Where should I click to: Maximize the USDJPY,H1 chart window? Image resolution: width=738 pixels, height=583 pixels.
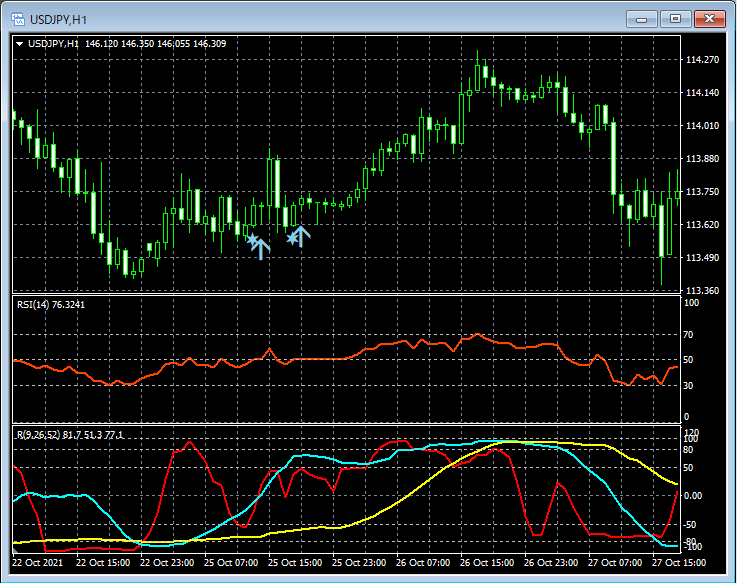675,18
